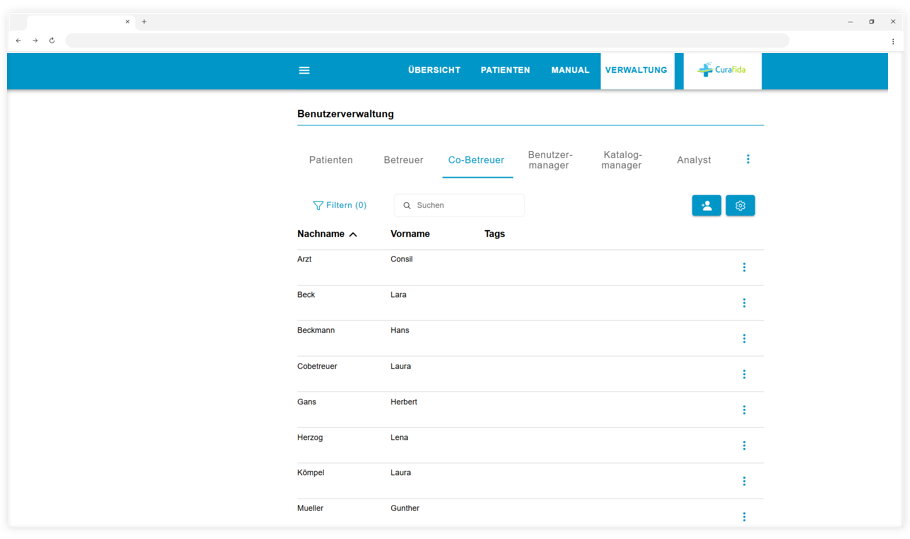Switch to the Benutzermanager tab
Viewport: 910px width, 539px height.
tap(550, 160)
